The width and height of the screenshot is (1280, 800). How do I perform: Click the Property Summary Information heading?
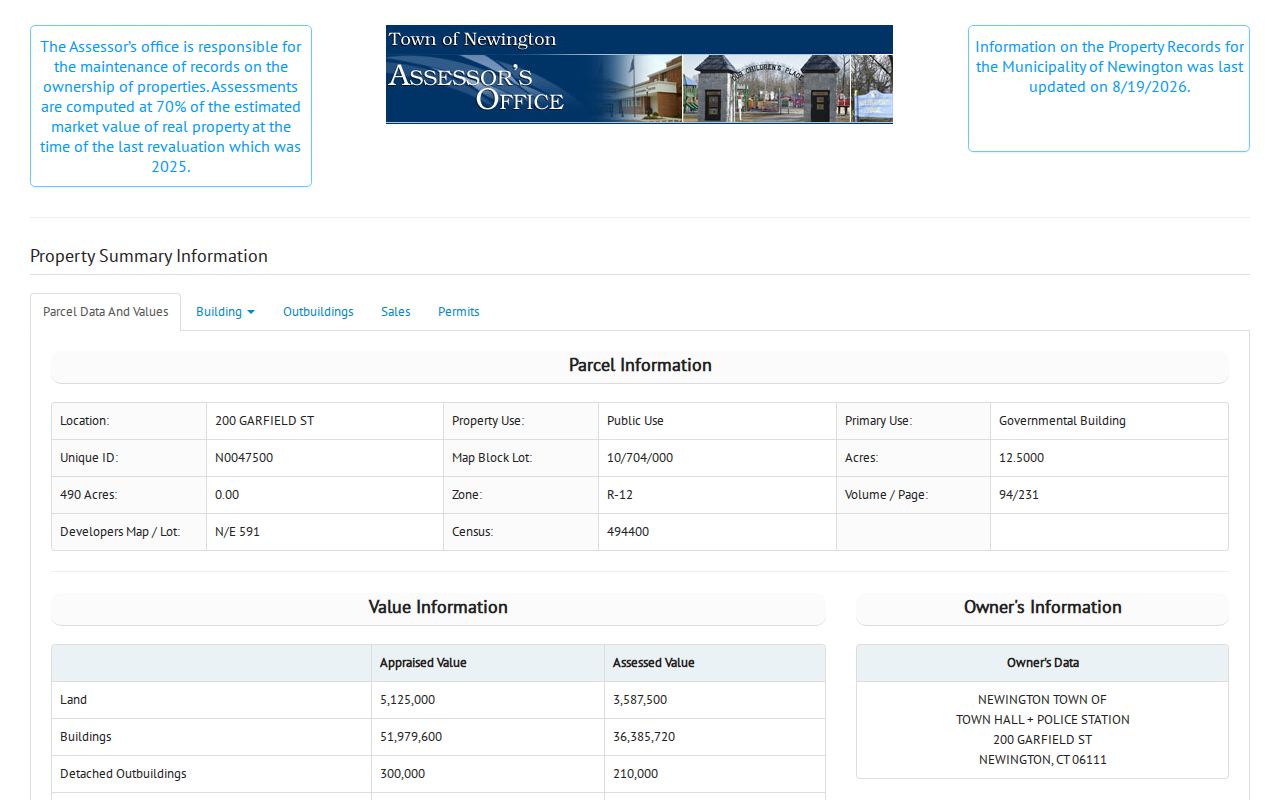coord(149,256)
